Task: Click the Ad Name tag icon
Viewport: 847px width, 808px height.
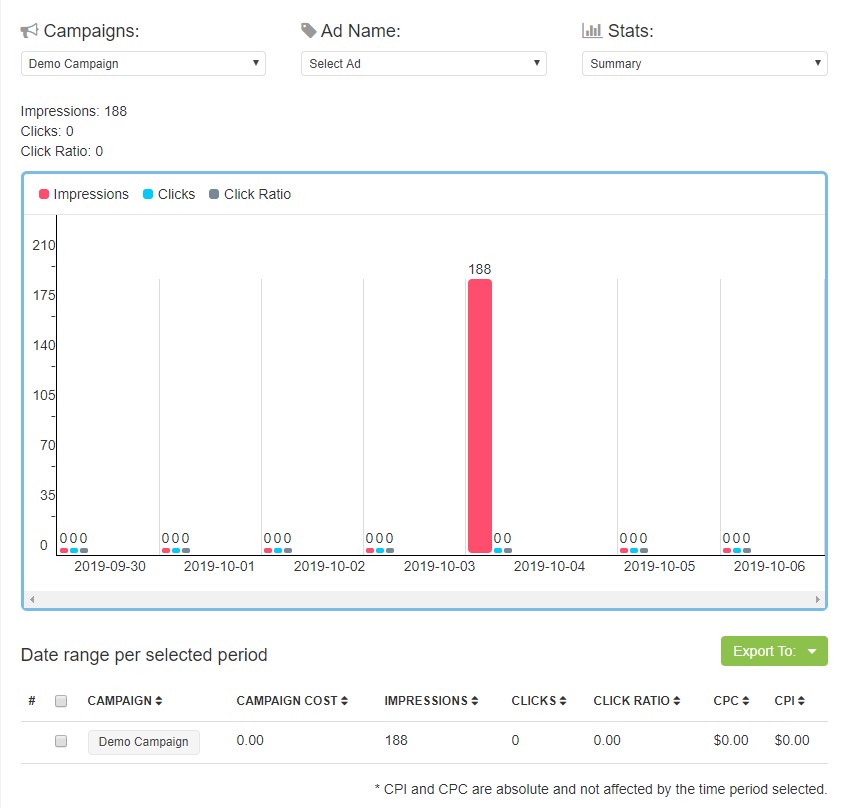Action: (x=309, y=31)
